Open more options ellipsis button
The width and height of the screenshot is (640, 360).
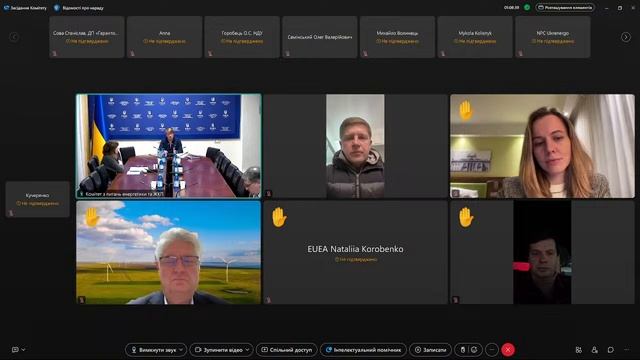(x=492, y=350)
